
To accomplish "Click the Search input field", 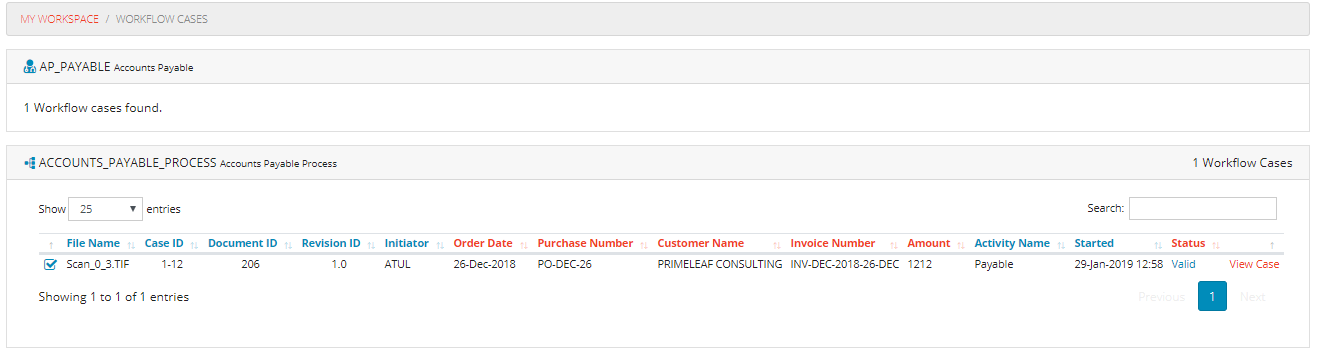I will [x=1203, y=208].
